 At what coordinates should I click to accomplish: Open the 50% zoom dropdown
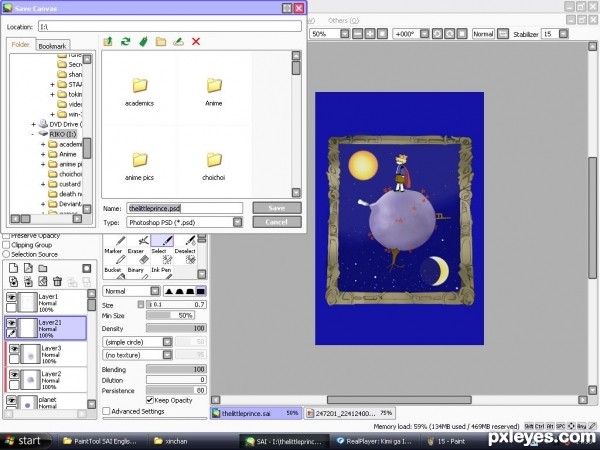[345, 34]
